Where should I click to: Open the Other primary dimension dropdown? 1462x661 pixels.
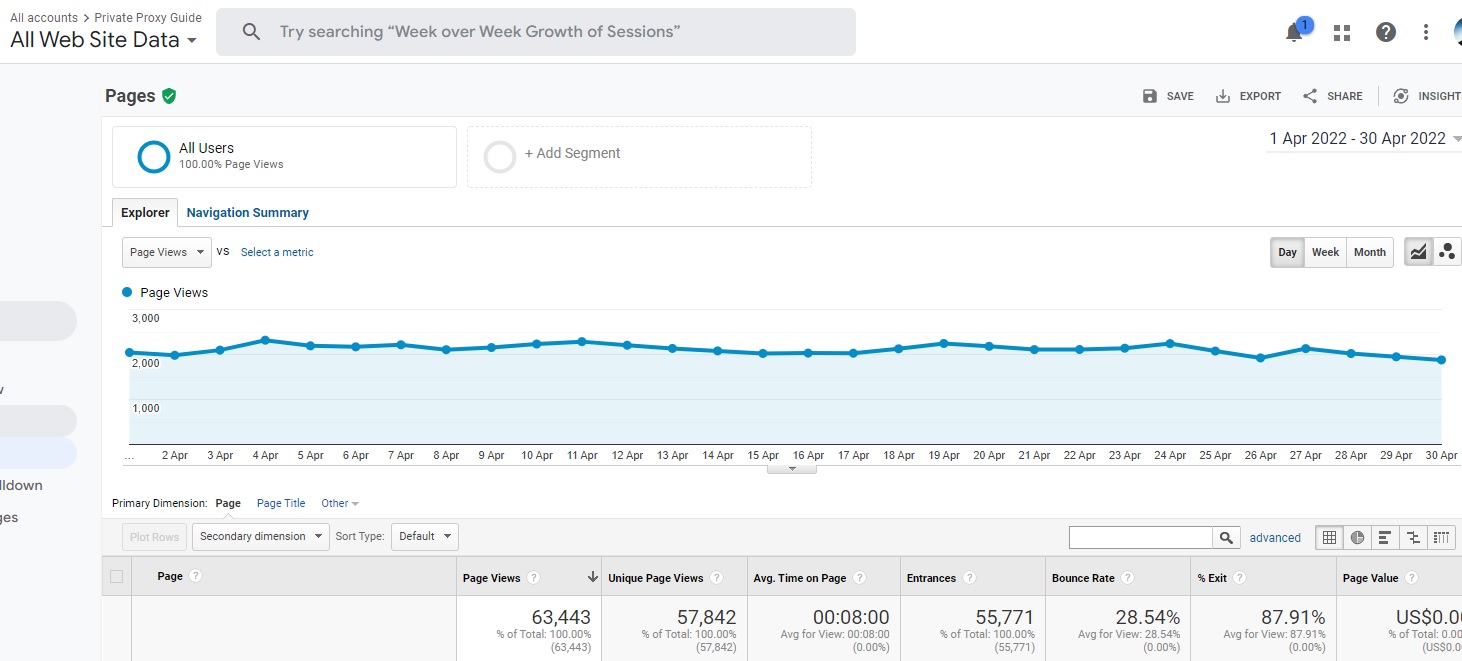pyautogui.click(x=340, y=503)
